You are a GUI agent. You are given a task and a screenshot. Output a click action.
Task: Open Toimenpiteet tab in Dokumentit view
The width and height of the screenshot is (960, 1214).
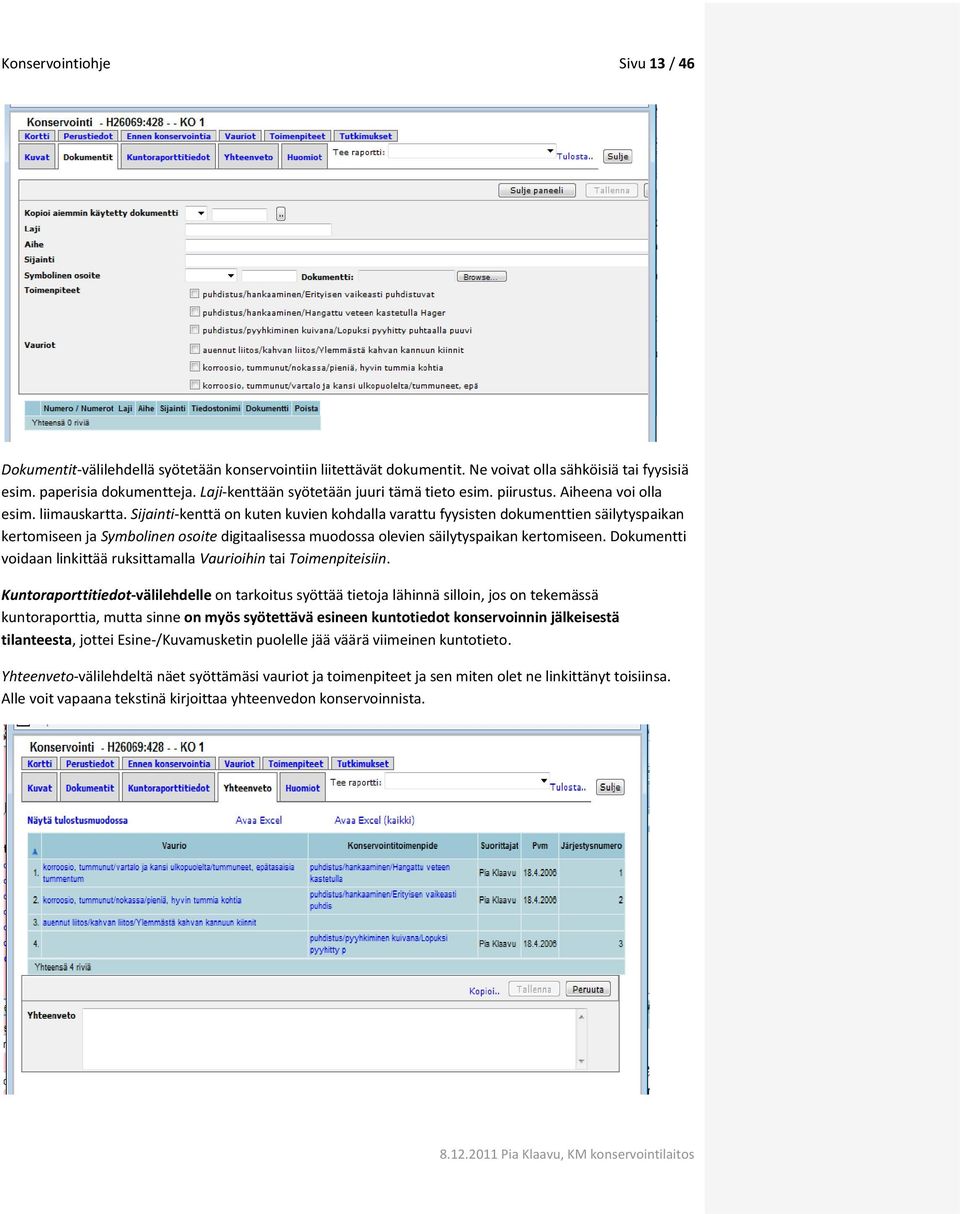pos(298,136)
